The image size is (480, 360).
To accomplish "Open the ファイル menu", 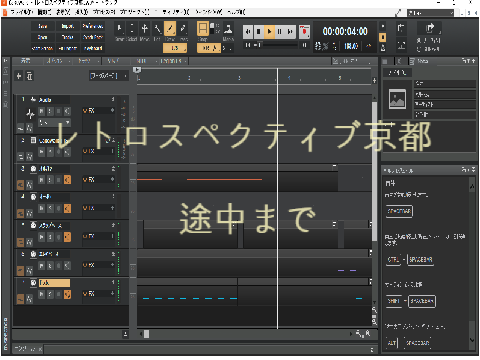I will click(x=22, y=12).
